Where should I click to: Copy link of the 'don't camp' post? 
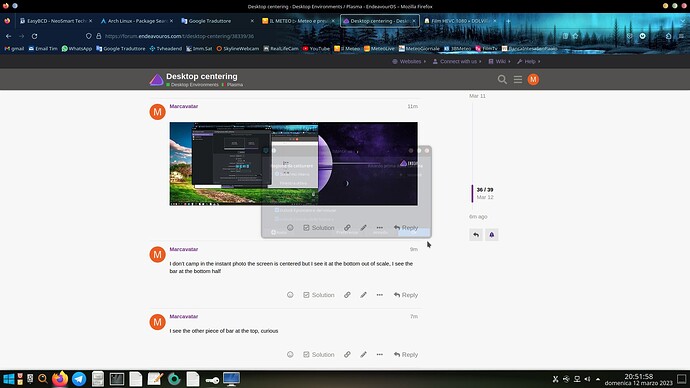click(347, 295)
